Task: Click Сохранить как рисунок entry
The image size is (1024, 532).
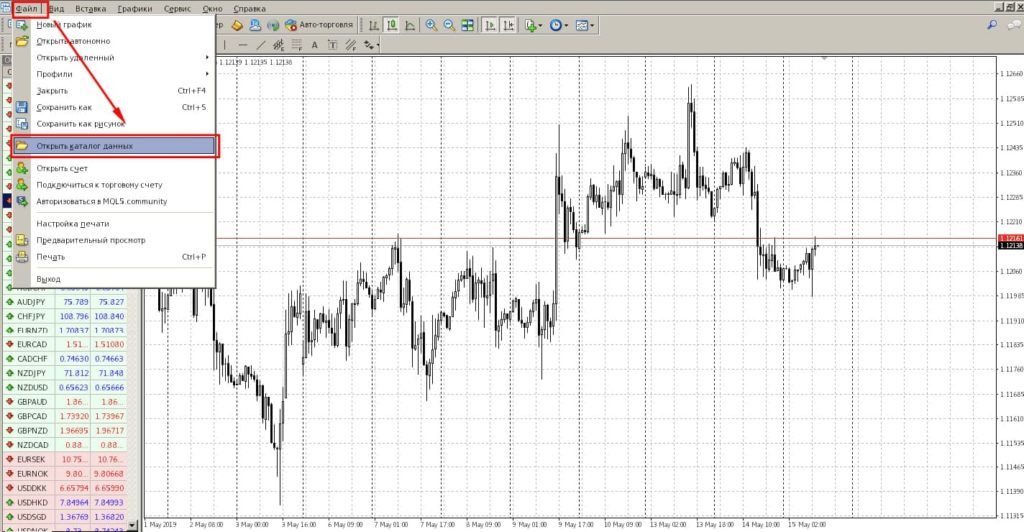Action: pyautogui.click(x=80, y=124)
